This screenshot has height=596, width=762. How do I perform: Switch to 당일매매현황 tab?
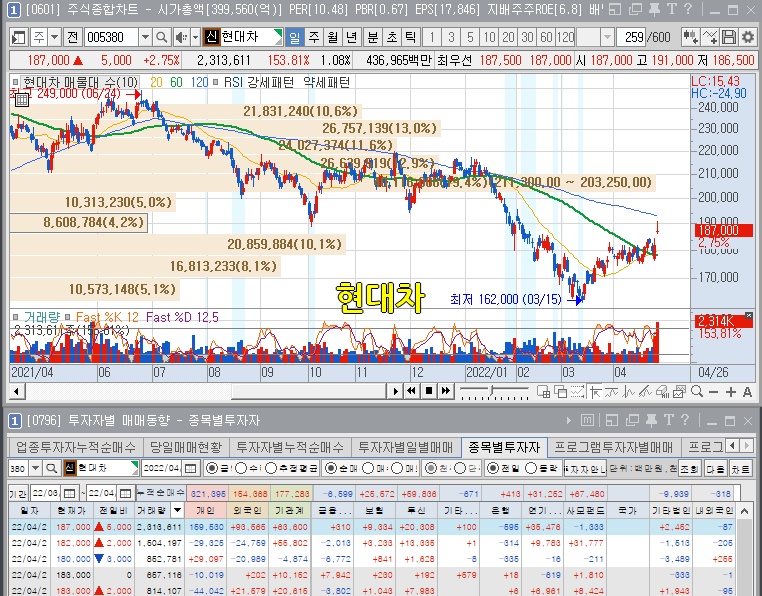tap(186, 447)
